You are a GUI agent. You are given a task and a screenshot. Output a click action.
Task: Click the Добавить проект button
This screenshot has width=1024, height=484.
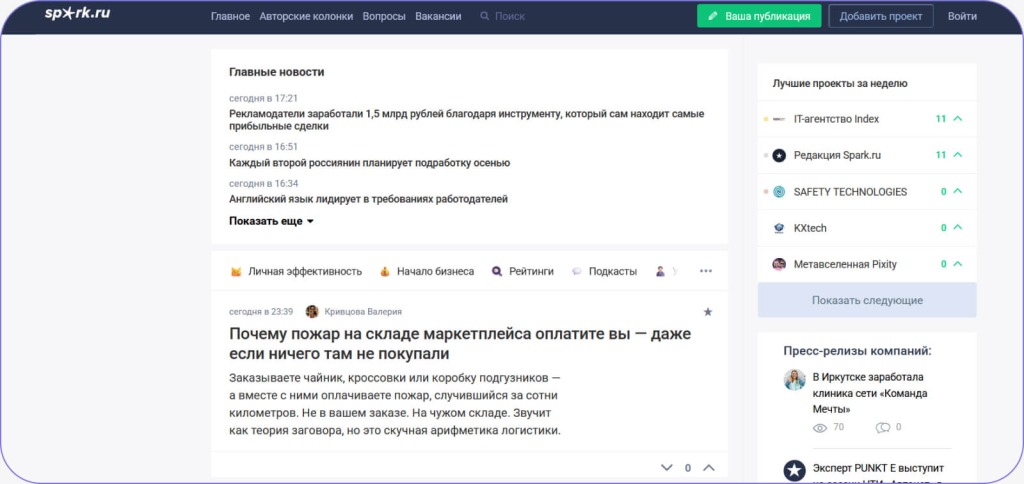(881, 16)
